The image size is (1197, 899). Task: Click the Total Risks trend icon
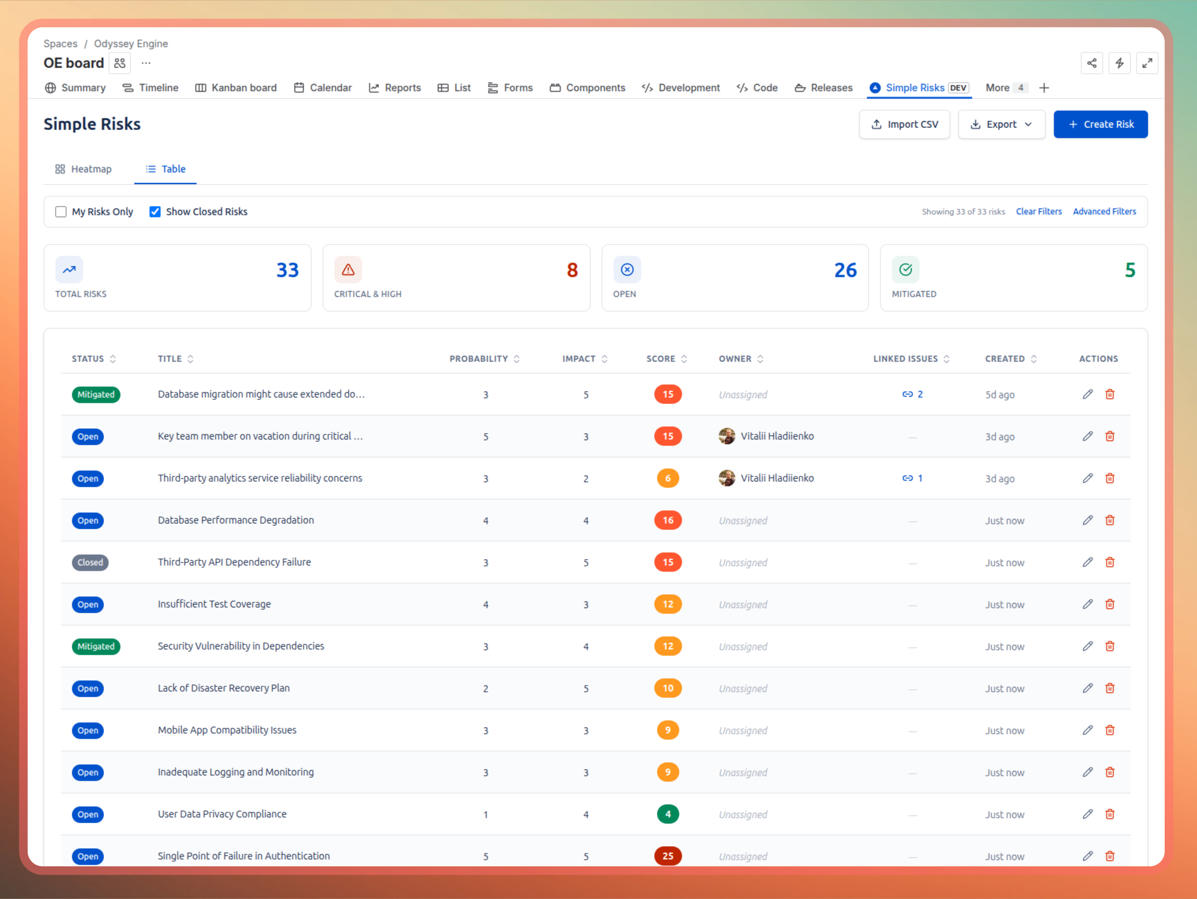coord(69,269)
